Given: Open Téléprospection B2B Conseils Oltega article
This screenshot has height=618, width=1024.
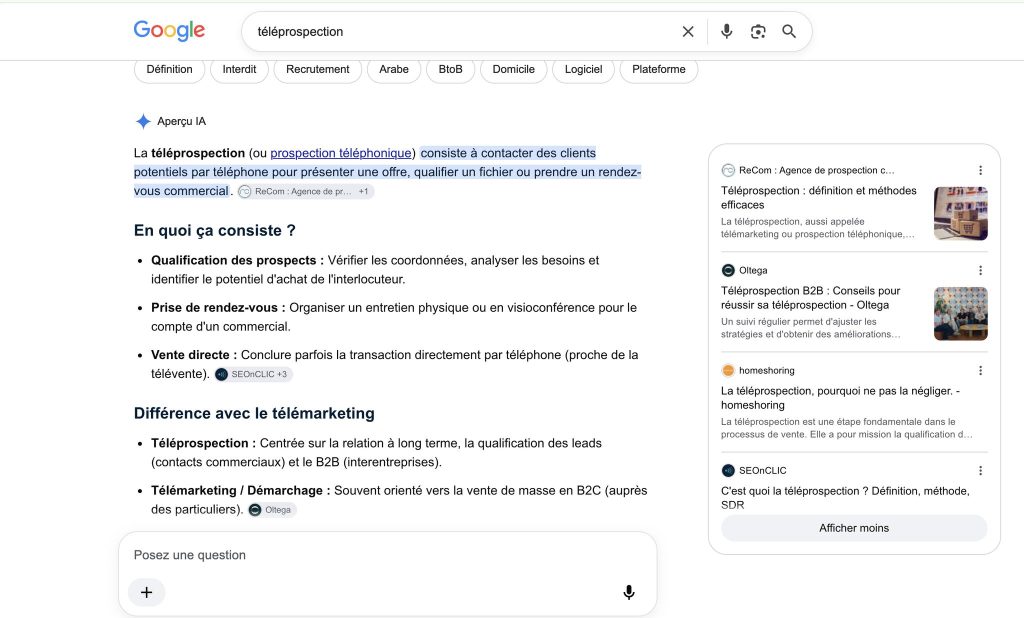Looking at the screenshot, I should (810, 297).
